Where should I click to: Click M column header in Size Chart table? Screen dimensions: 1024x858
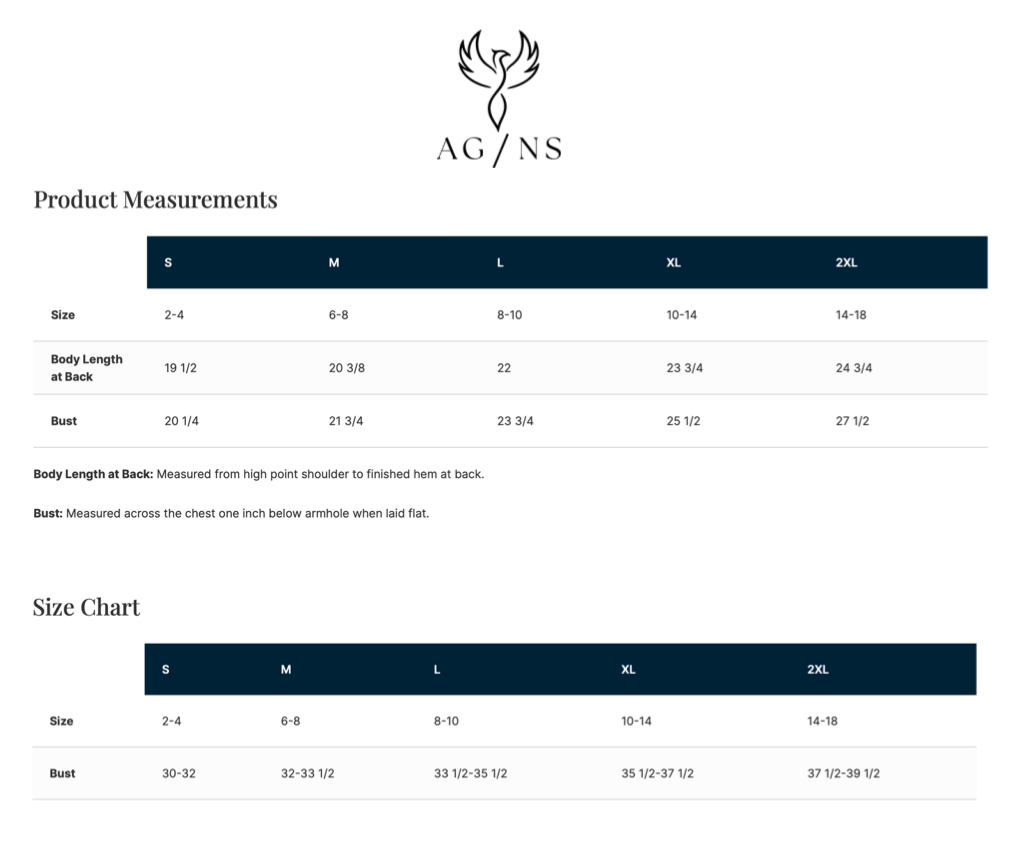pyautogui.click(x=286, y=670)
